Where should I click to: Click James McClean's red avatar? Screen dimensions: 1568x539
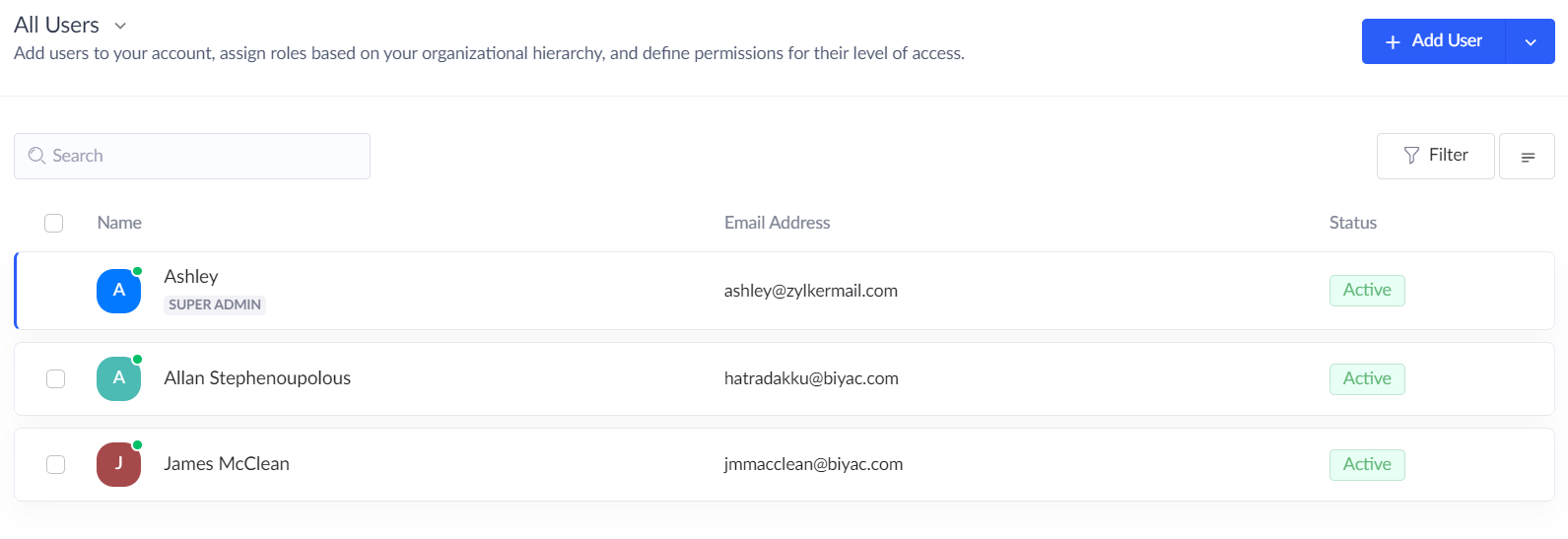(118, 464)
